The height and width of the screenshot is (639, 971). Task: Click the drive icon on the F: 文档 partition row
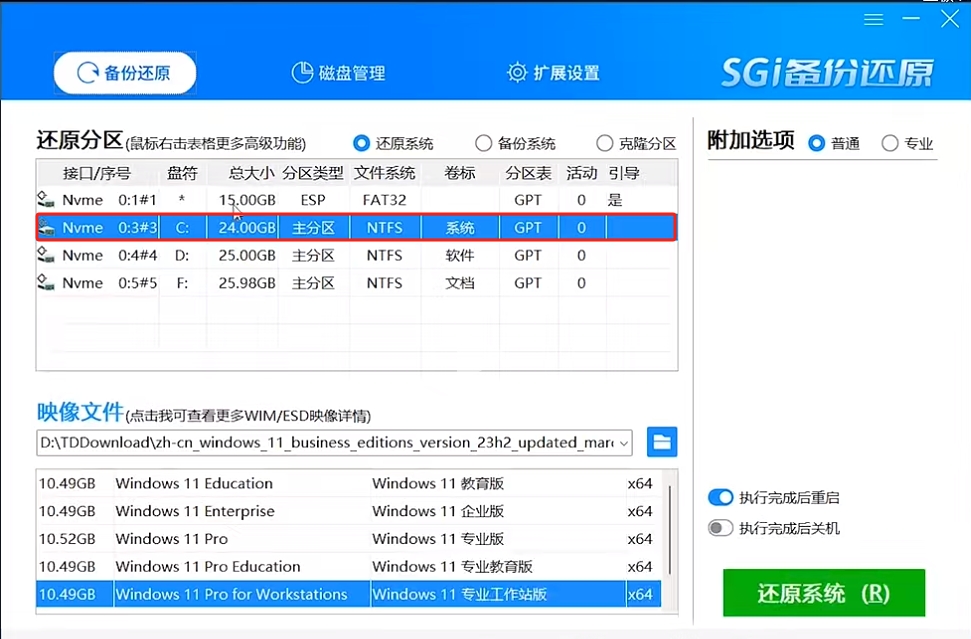tap(45, 283)
